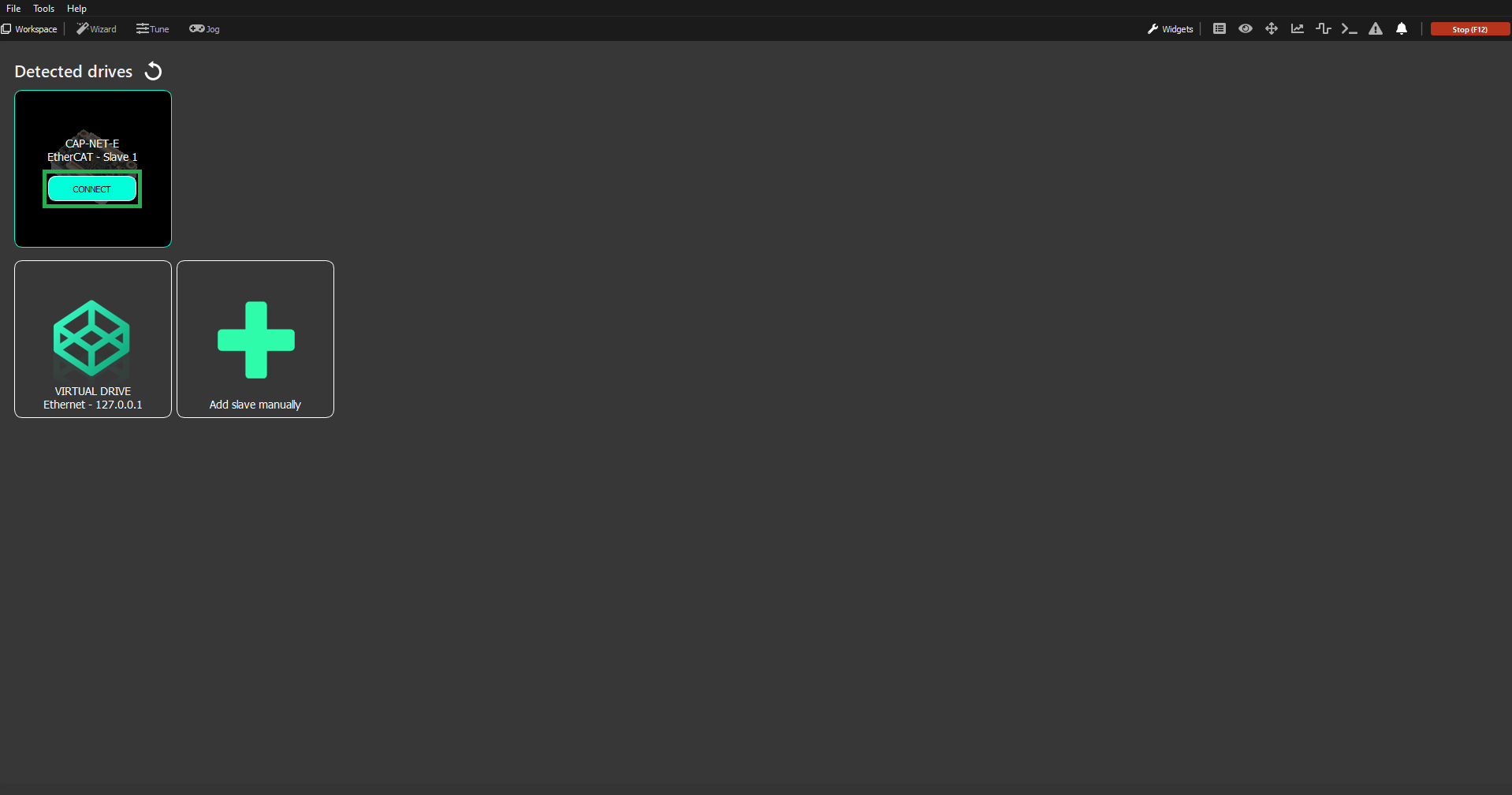Open the Tools menu
The height and width of the screenshot is (795, 1512).
tap(44, 8)
